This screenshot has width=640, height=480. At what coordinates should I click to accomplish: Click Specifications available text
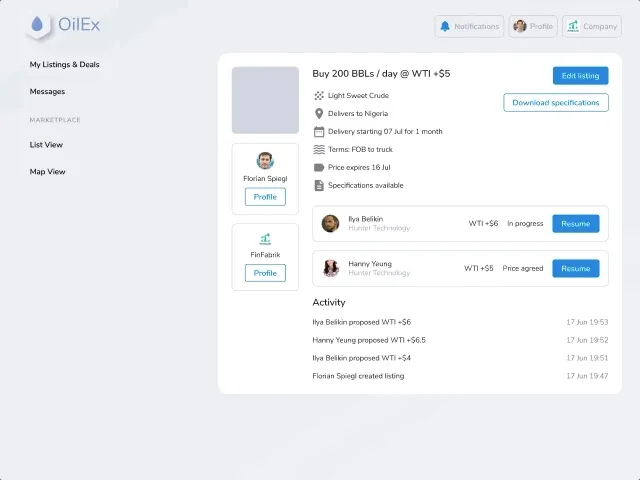365,185
